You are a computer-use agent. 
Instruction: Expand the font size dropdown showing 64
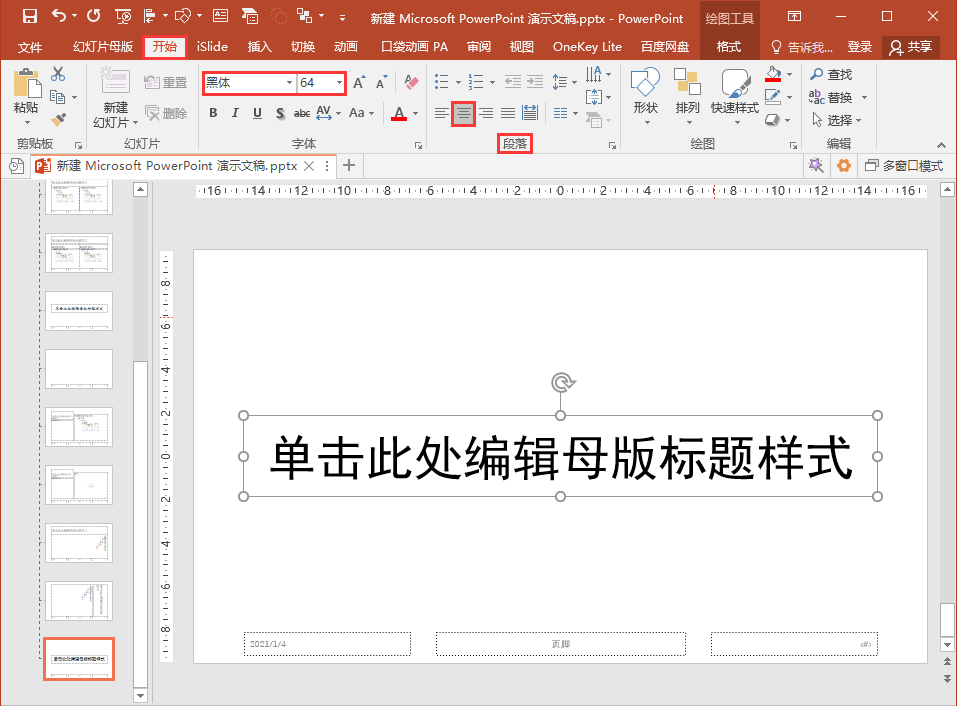pyautogui.click(x=339, y=83)
